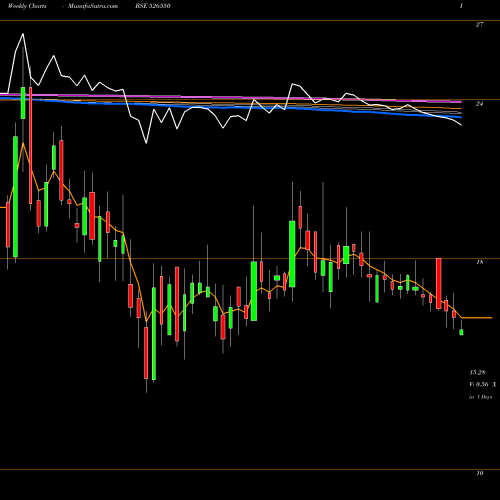Click the 'Weekly Charts' title text
This screenshot has width=500, height=500.
pos(27,6)
